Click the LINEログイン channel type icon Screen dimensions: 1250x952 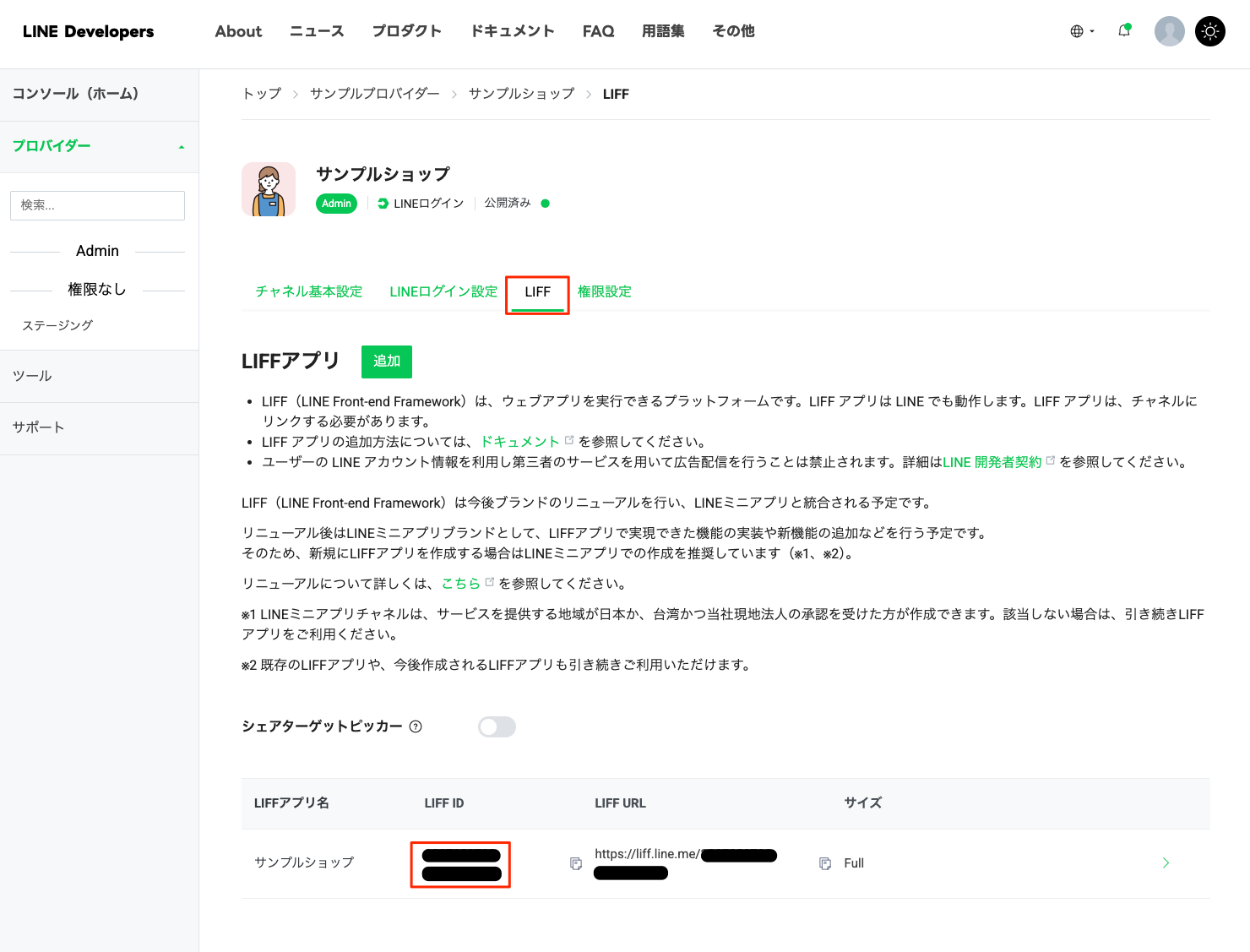tap(383, 204)
